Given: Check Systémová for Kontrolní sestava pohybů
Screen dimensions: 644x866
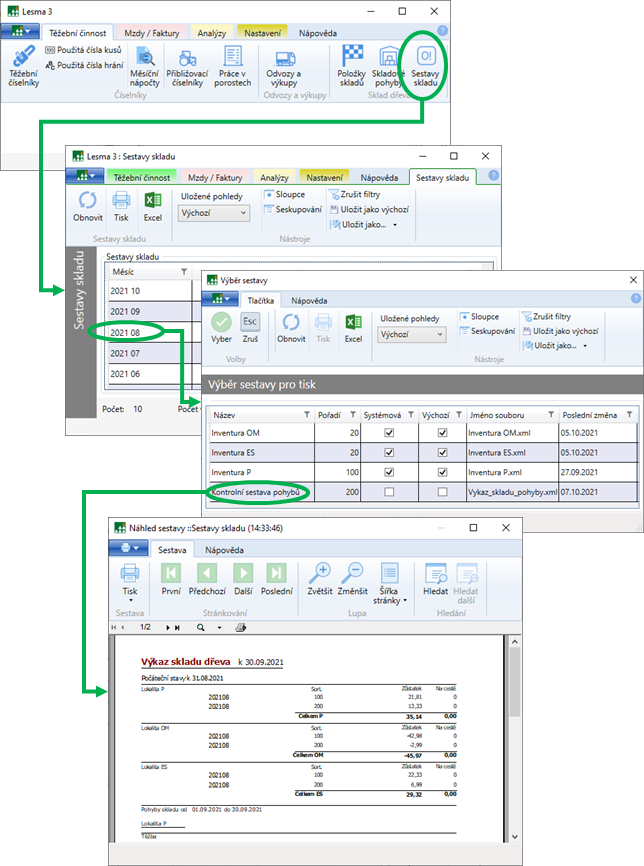Looking at the screenshot, I should point(389,491).
